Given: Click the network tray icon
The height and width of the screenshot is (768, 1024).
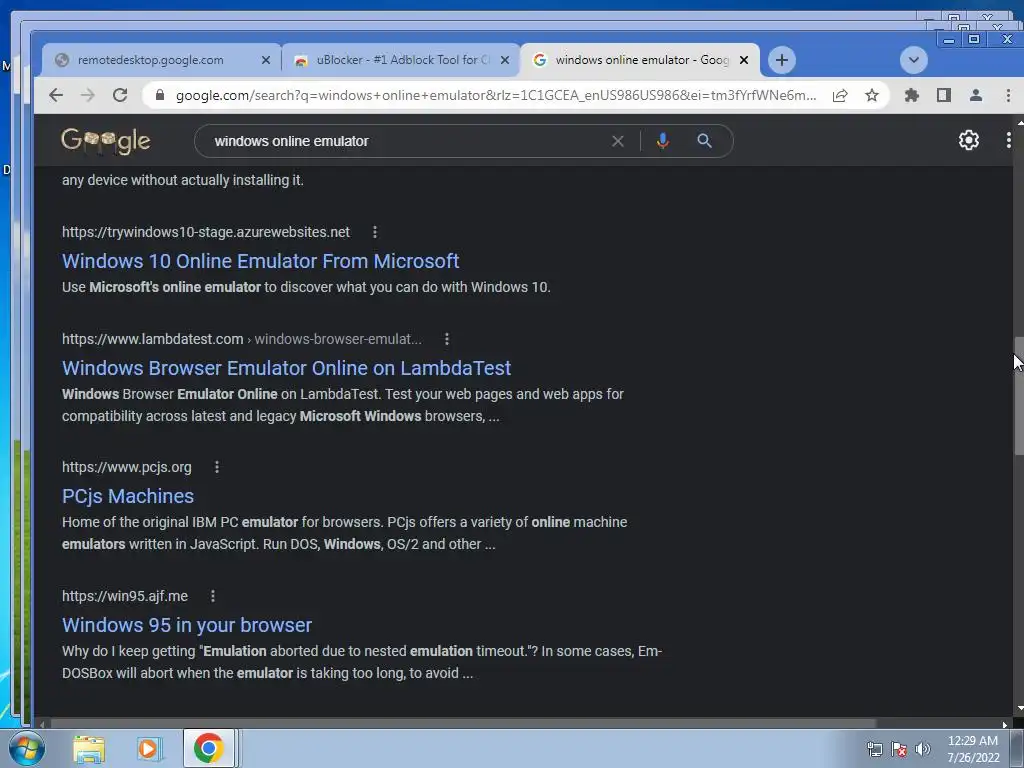Looking at the screenshot, I should [874, 749].
